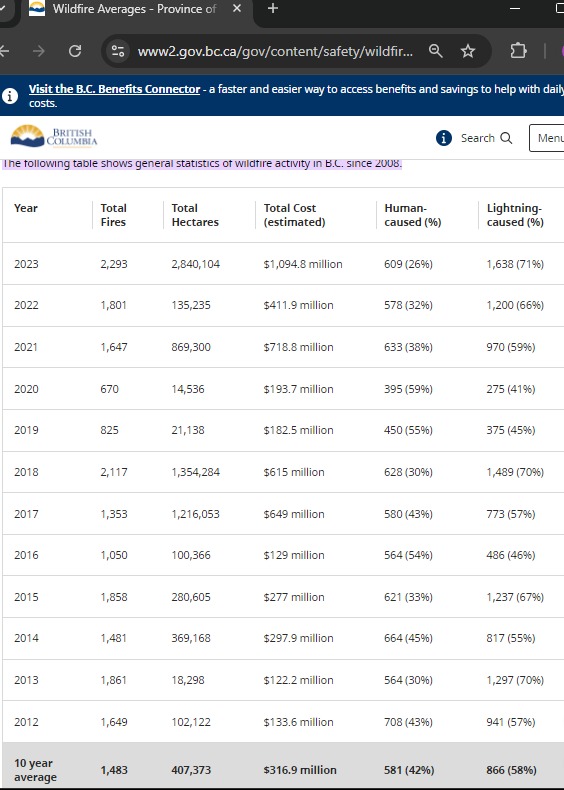The image size is (564, 790).
Task: Close the Wildfire Averages tab
Action: [x=237, y=9]
